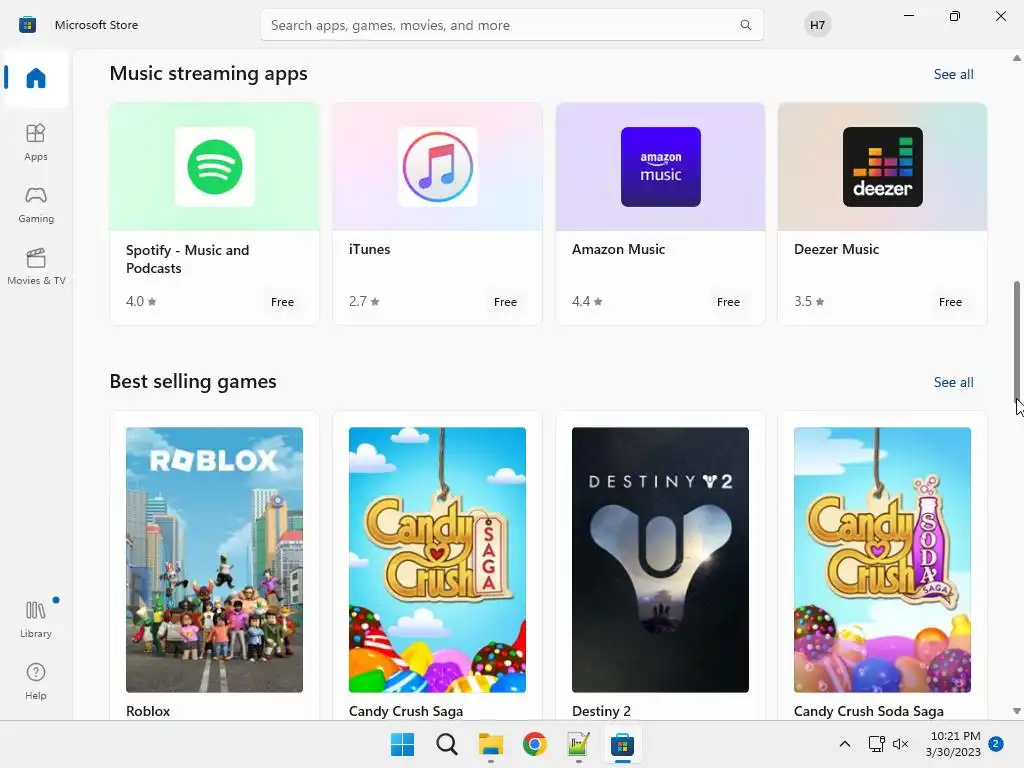
Task: Click the 4.0 rating on Spotify
Action: coord(141,302)
